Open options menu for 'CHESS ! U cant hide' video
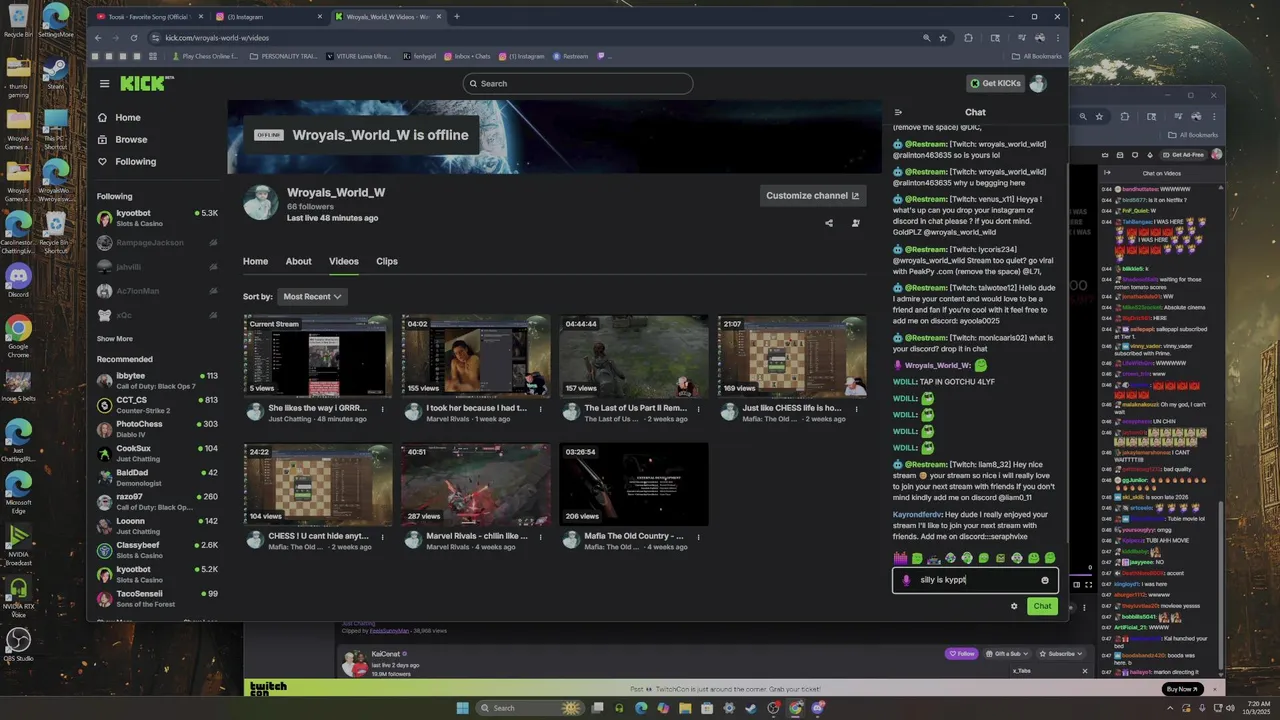 [382, 537]
